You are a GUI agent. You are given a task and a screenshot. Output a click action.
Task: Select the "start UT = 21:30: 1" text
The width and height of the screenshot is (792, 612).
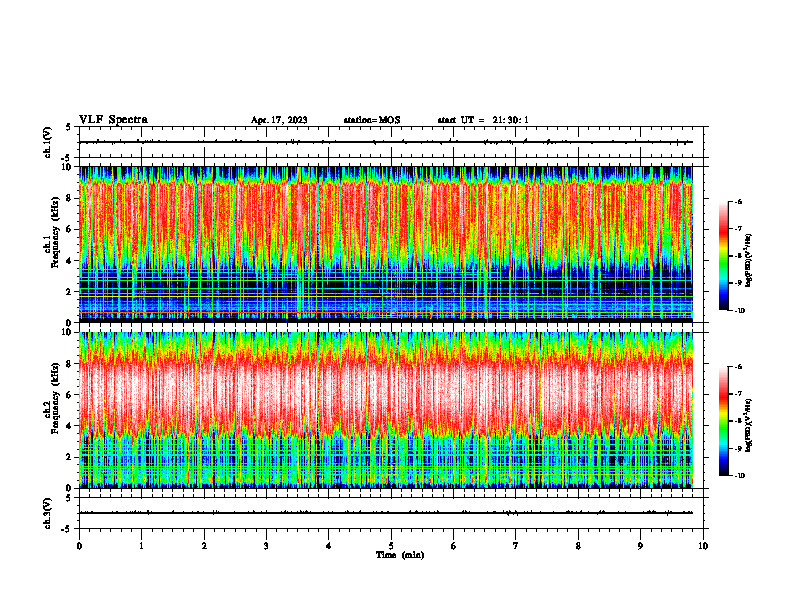[x=483, y=120]
